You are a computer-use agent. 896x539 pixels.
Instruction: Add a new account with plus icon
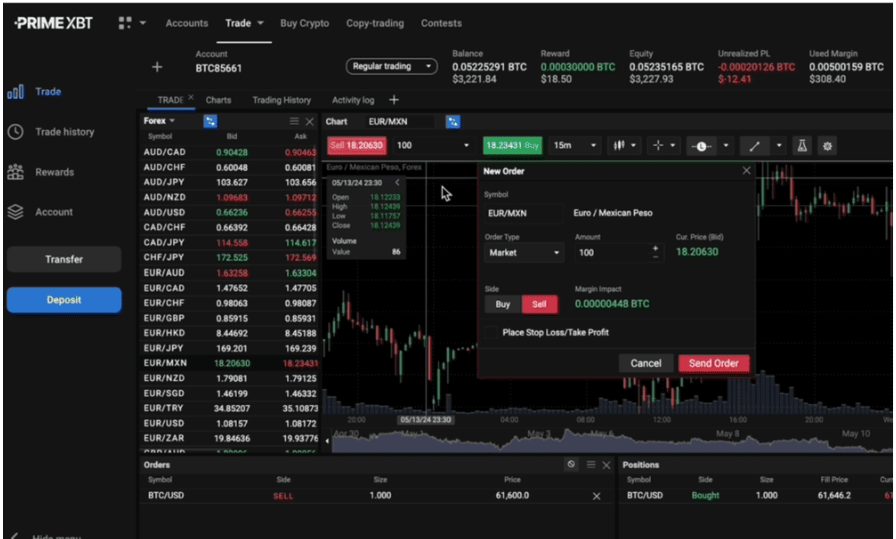coord(157,67)
